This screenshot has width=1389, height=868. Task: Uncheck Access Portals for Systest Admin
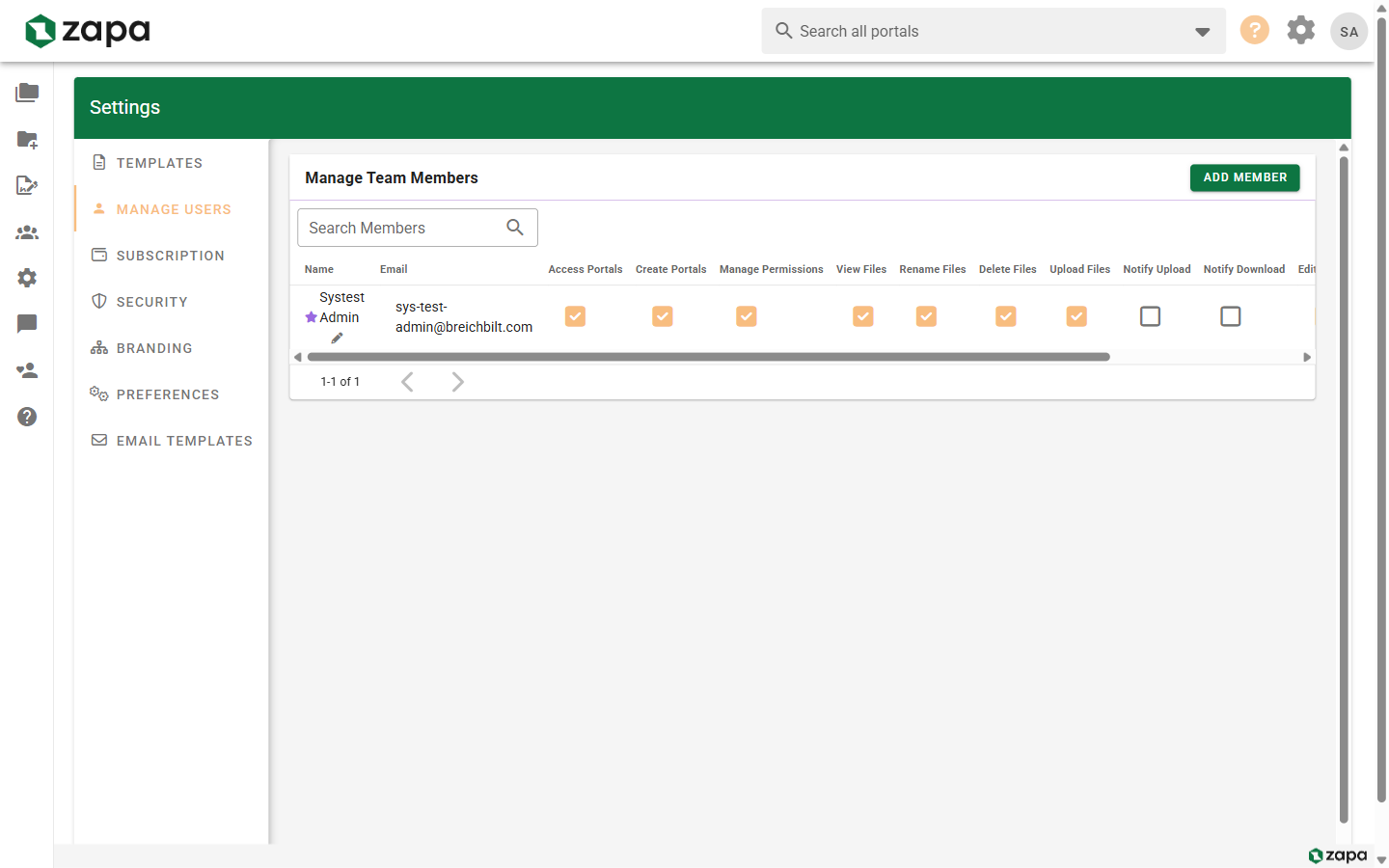(x=575, y=316)
